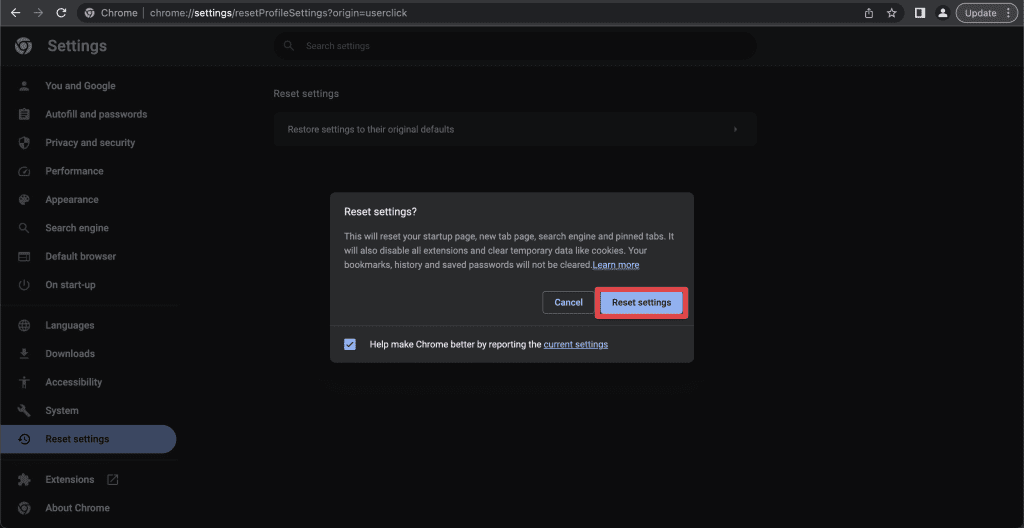
Task: Open the Autofill and passwords section
Action: tap(96, 114)
